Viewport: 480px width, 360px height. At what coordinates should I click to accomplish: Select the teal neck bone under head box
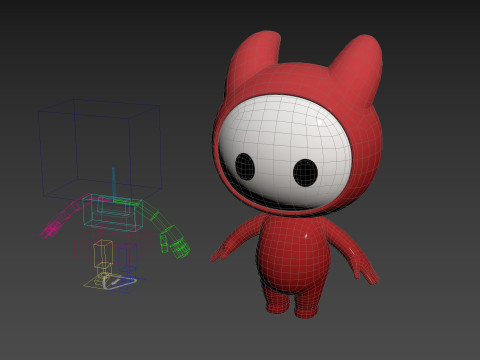point(113,184)
